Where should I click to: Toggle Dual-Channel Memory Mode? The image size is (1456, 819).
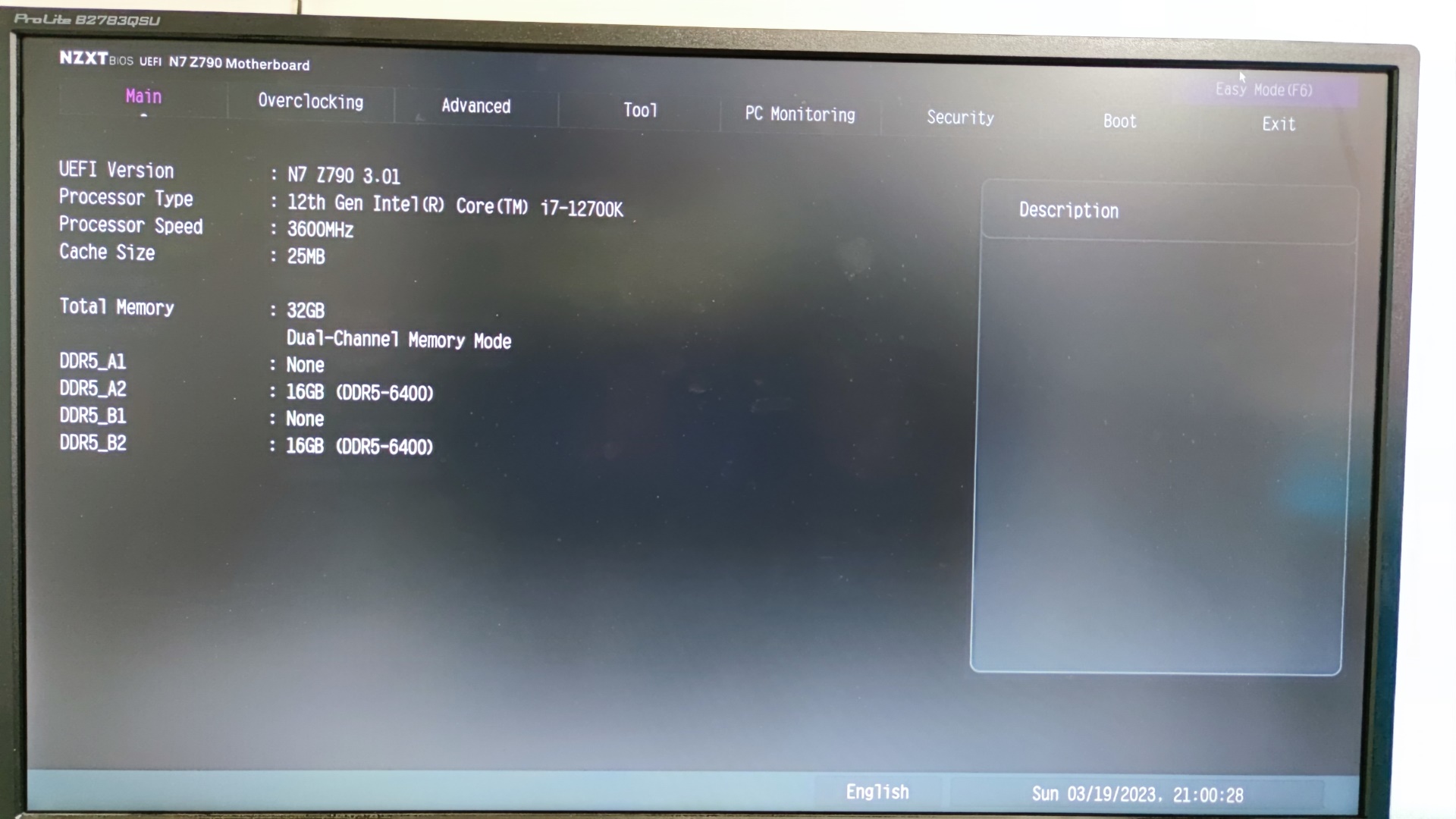point(397,338)
